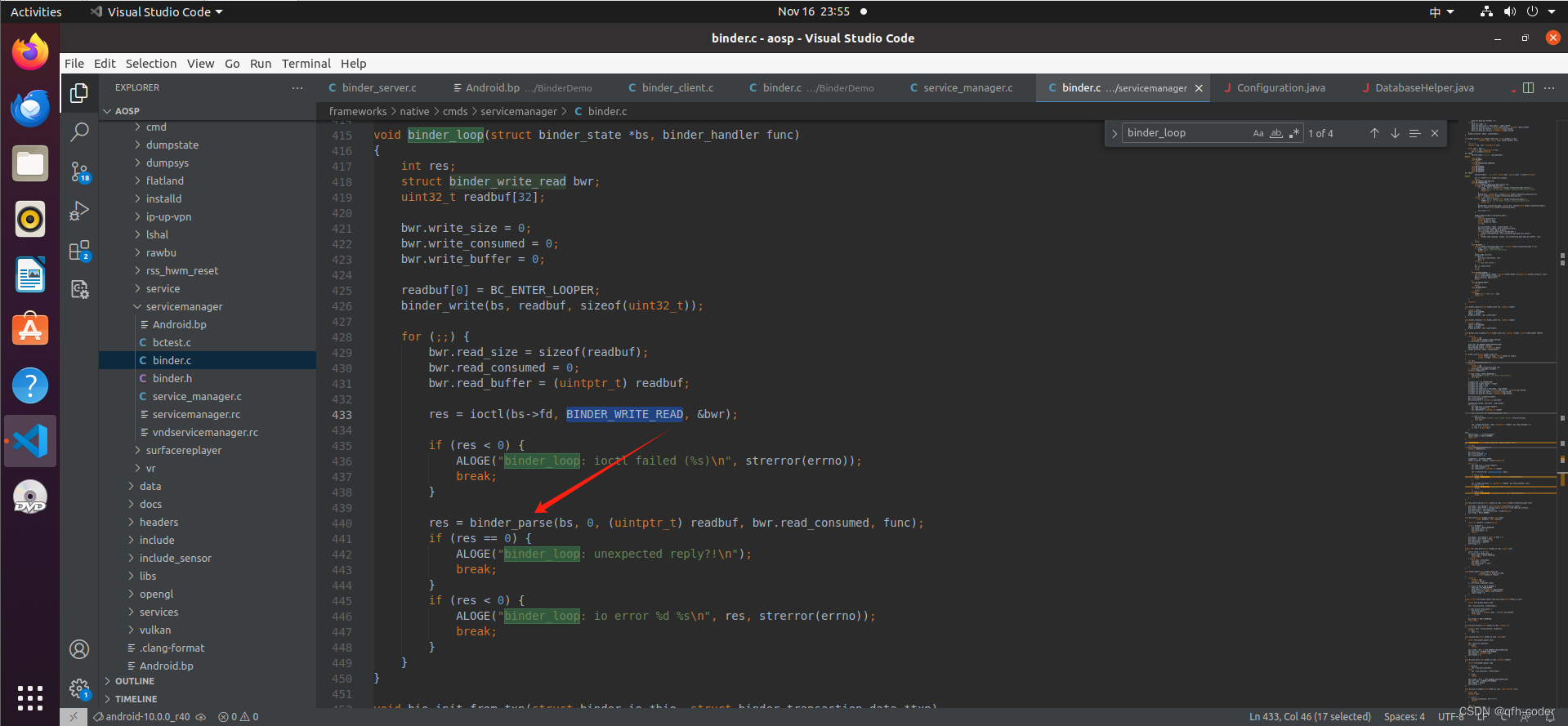
Task: Open the Search view in activity bar
Action: (x=79, y=131)
